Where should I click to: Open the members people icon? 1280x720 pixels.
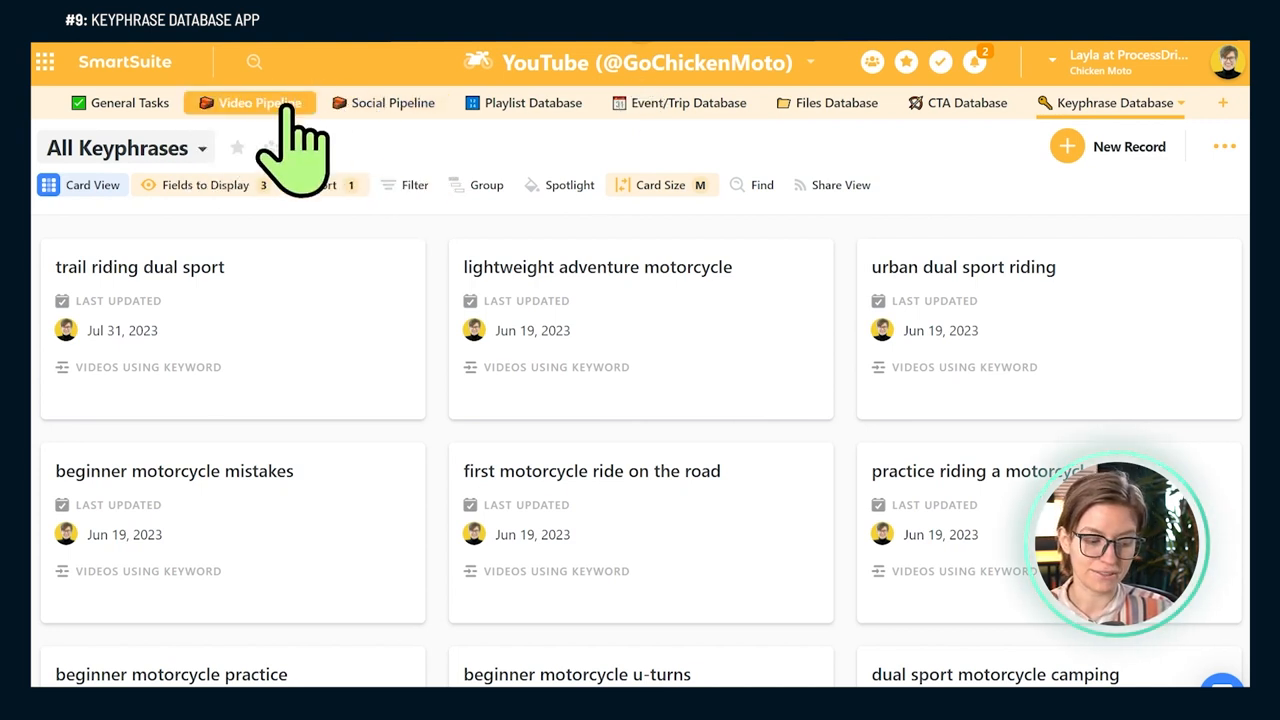click(872, 62)
